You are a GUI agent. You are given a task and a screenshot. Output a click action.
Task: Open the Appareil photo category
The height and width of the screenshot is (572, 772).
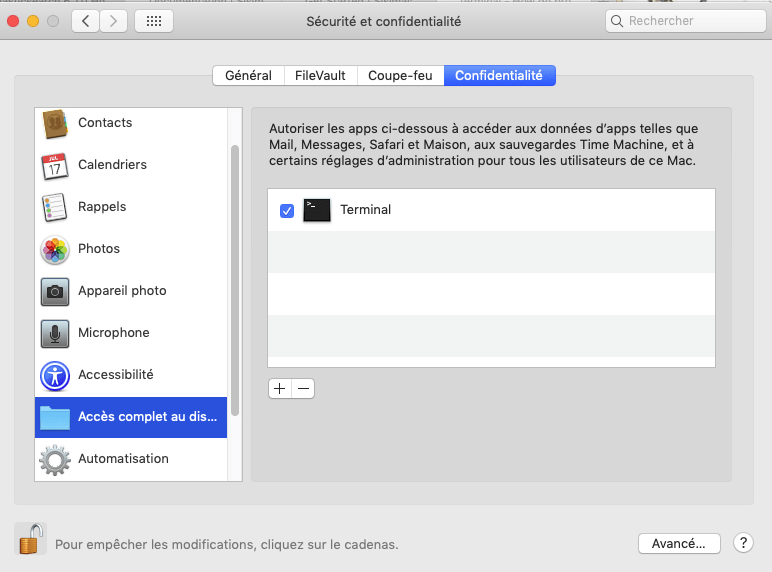(121, 291)
